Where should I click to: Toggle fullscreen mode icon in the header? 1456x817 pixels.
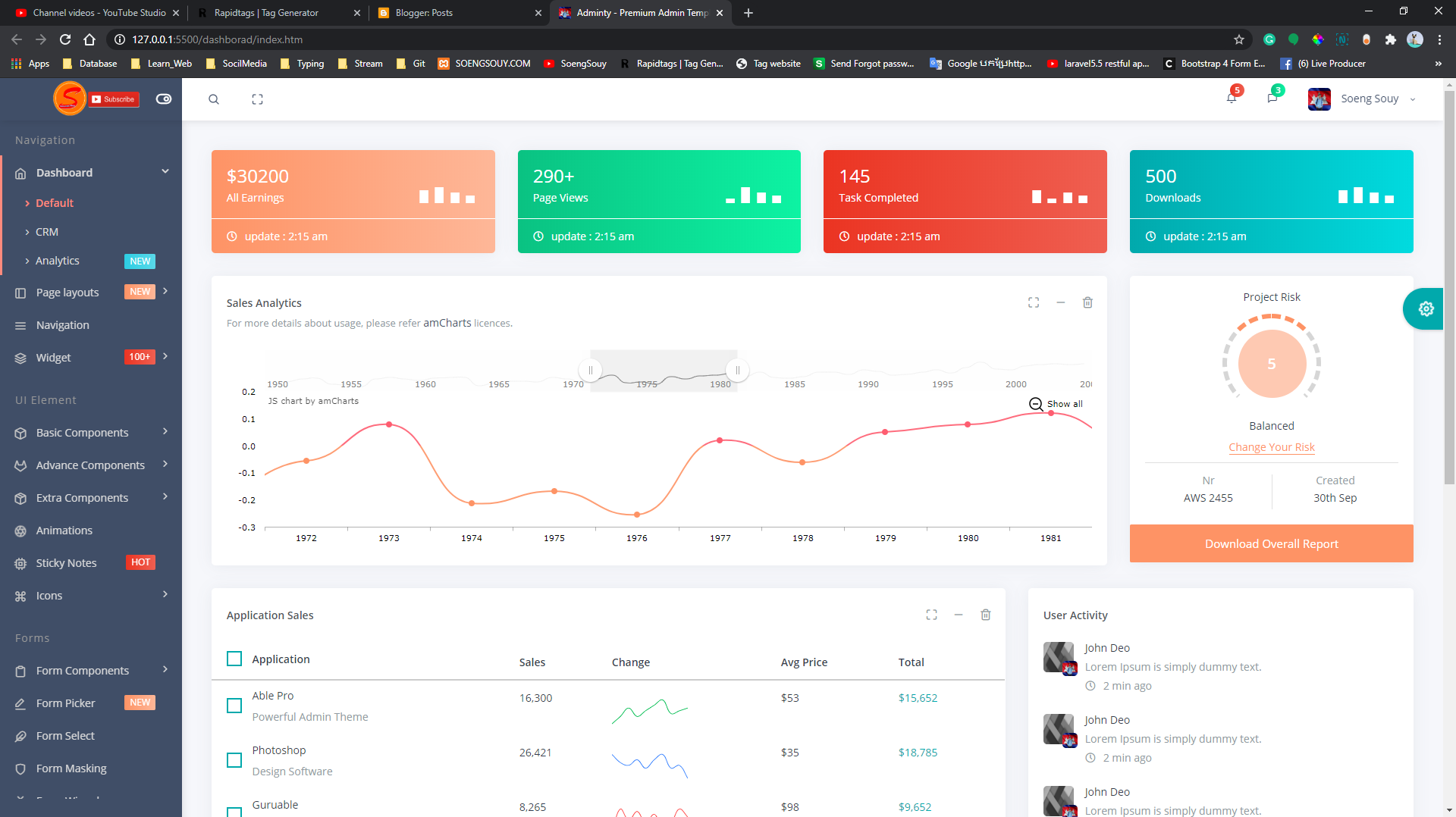coord(257,99)
